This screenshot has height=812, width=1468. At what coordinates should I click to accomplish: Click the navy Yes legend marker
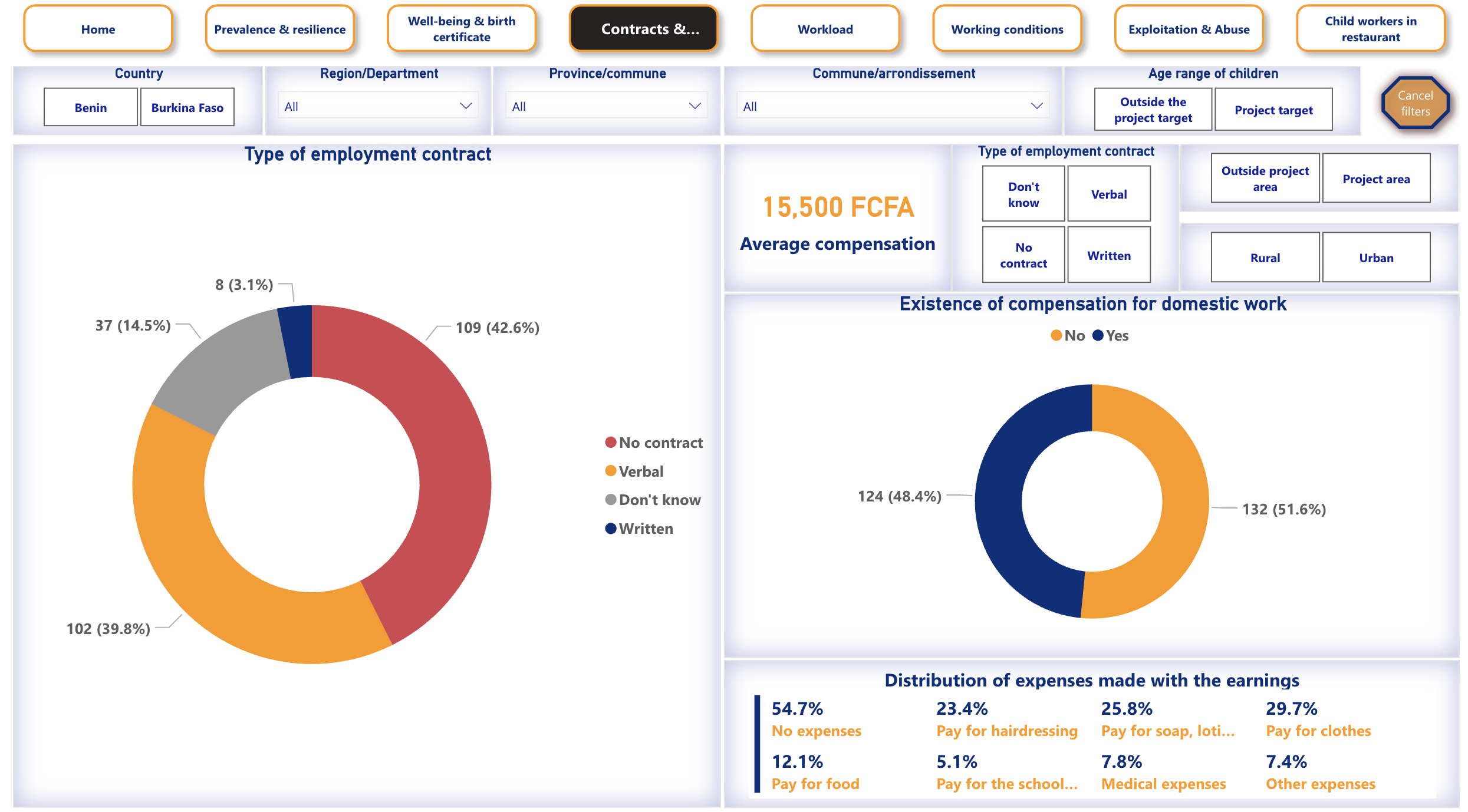tap(1098, 335)
